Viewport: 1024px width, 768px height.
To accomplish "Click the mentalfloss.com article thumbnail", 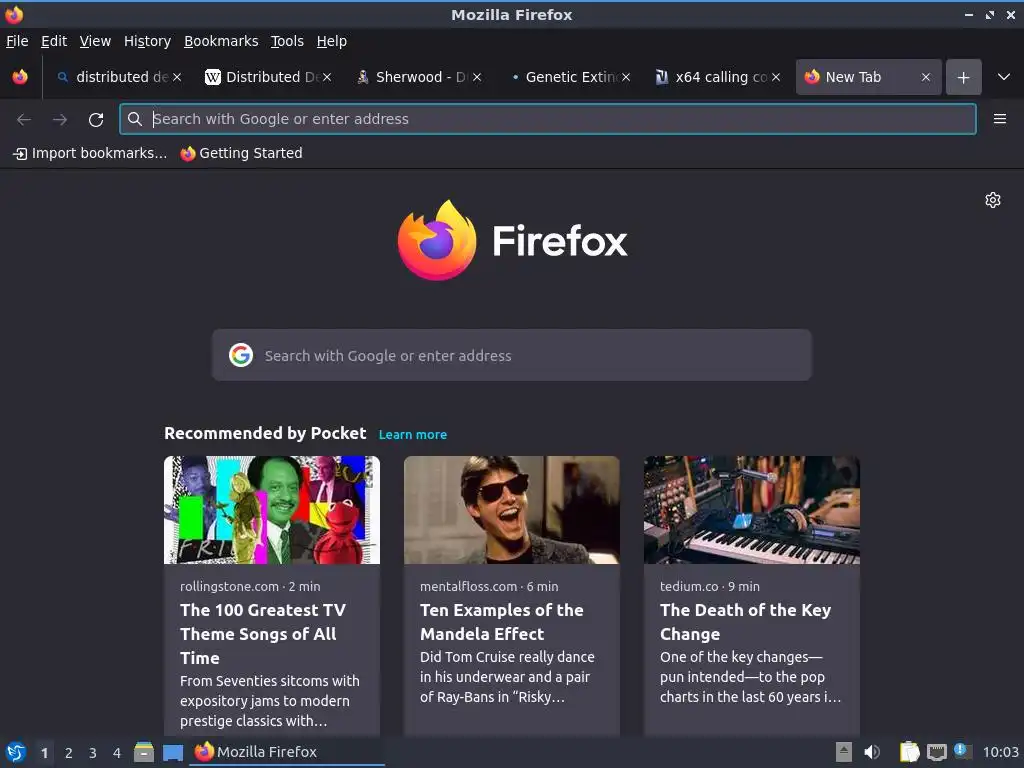I will point(511,510).
